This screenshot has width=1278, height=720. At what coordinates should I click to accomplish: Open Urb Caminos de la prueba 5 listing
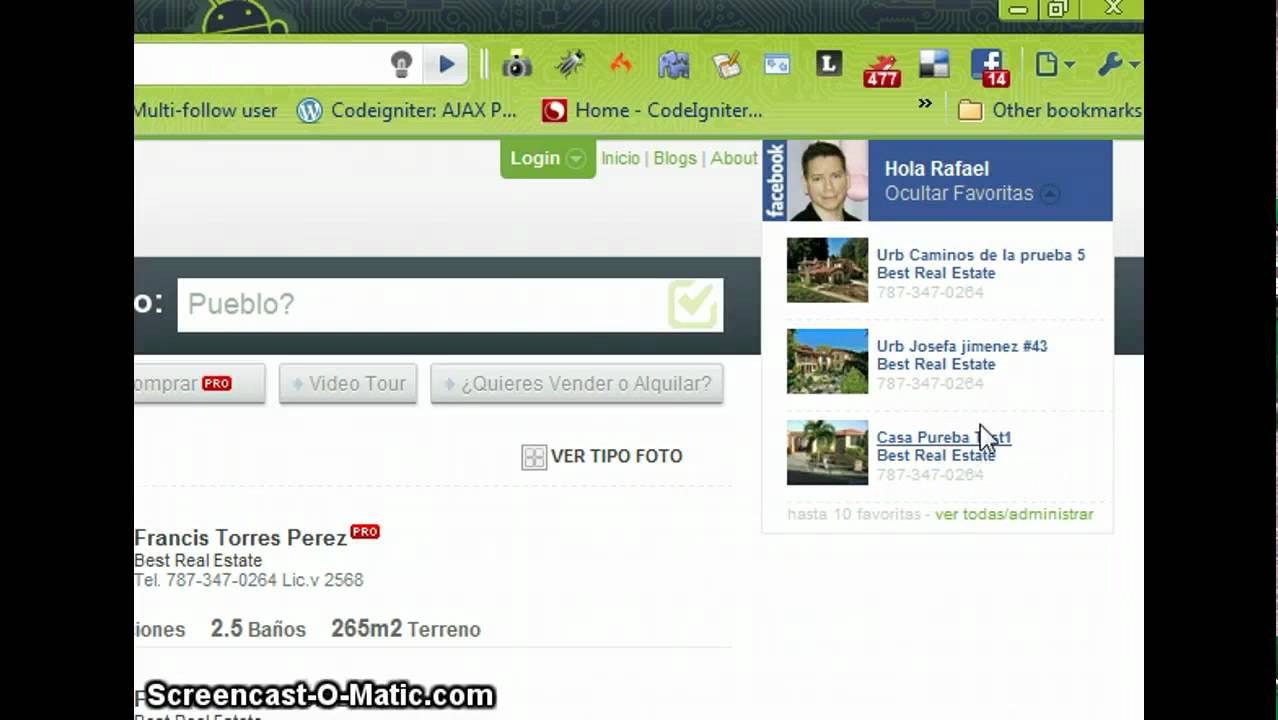(980, 255)
